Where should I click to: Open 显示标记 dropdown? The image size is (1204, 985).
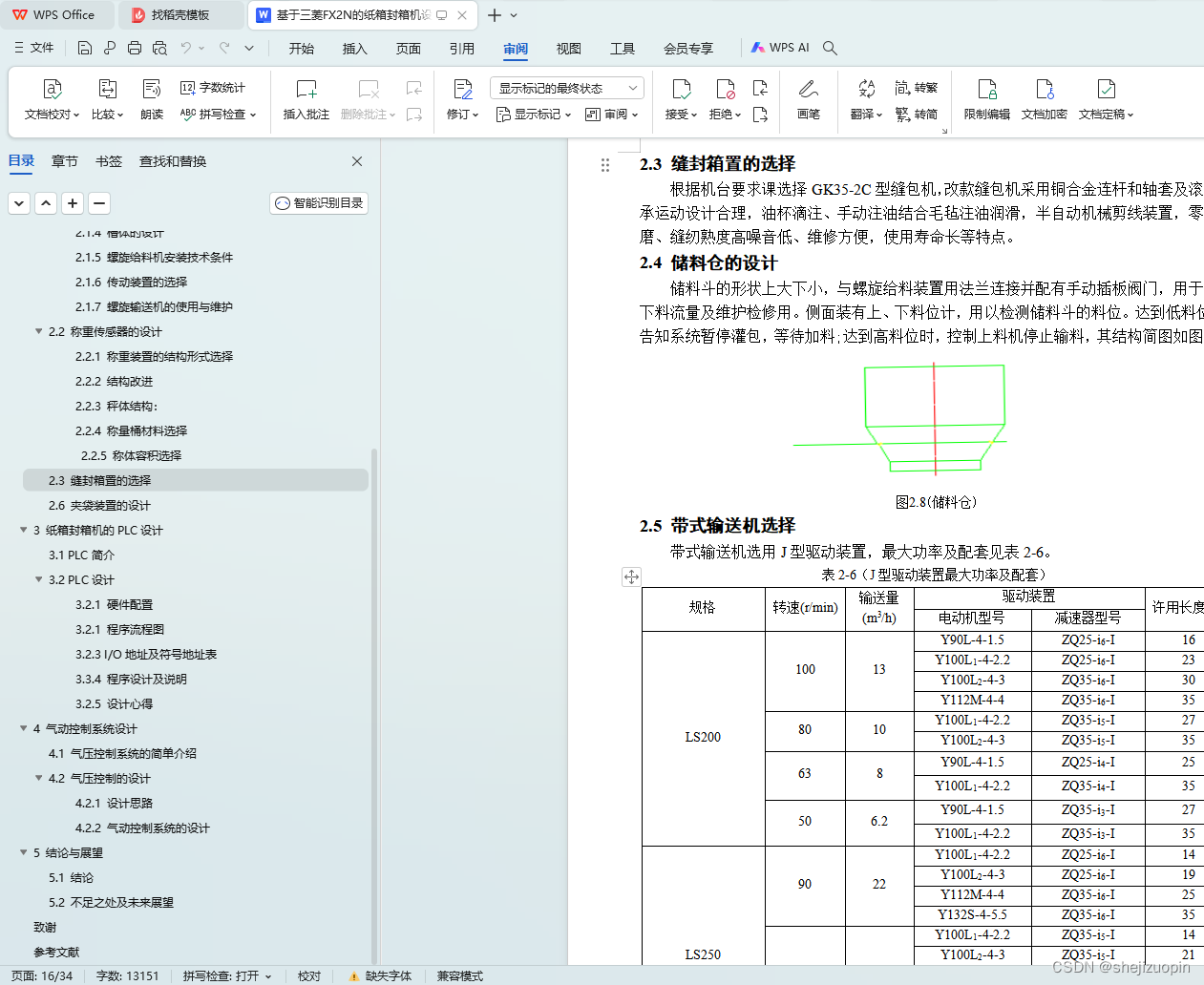pyautogui.click(x=534, y=115)
